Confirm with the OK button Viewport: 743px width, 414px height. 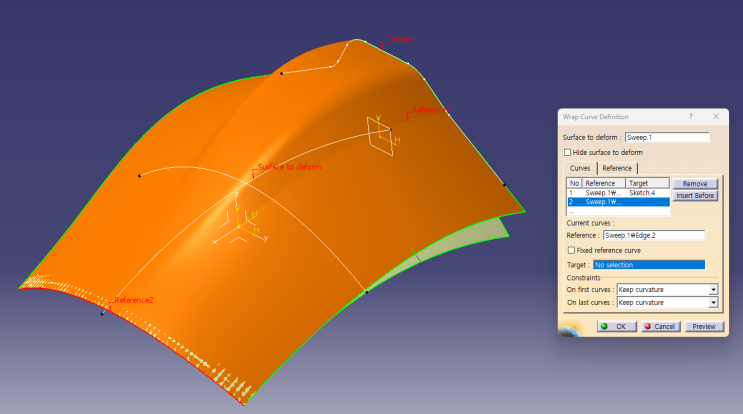pyautogui.click(x=616, y=326)
